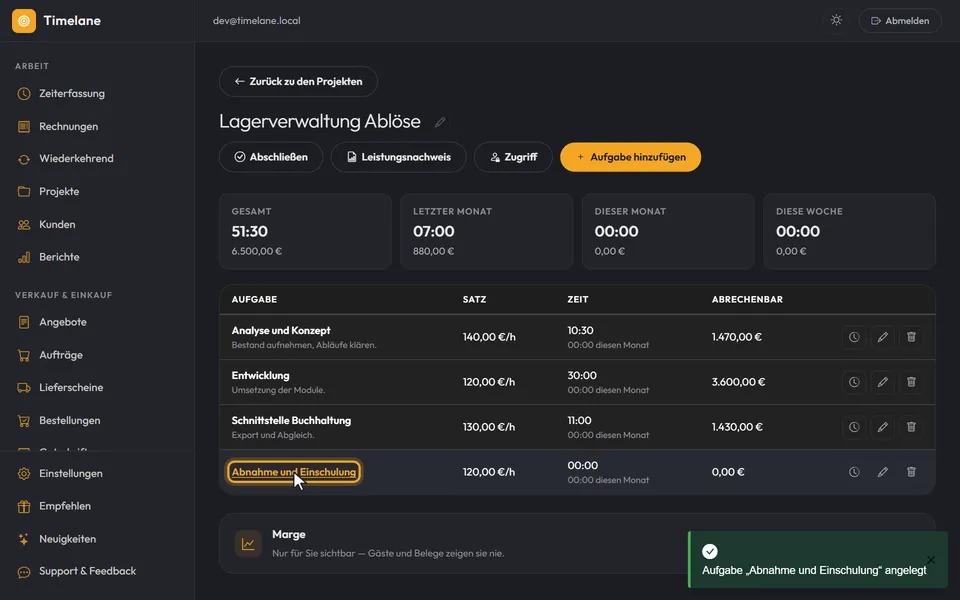The image size is (960, 600).
Task: Click the success checkmark in the notification
Action: 710,552
